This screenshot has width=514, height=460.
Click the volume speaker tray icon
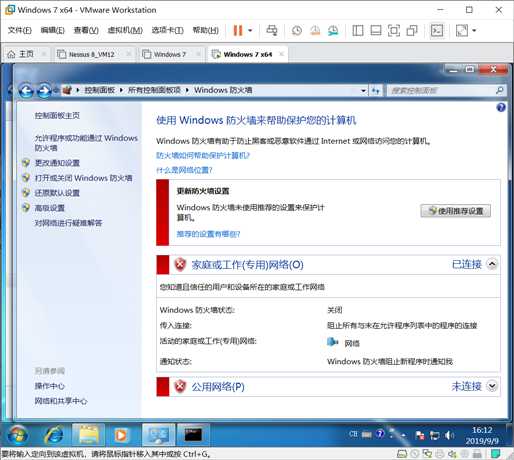tap(449, 435)
